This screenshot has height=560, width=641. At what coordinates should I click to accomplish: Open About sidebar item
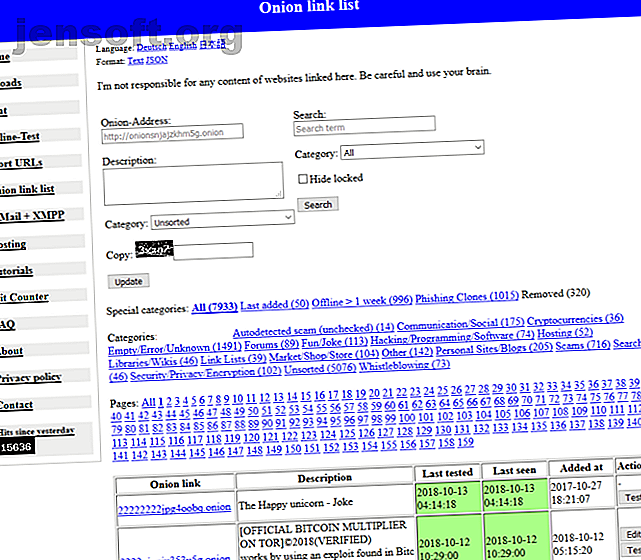11,351
